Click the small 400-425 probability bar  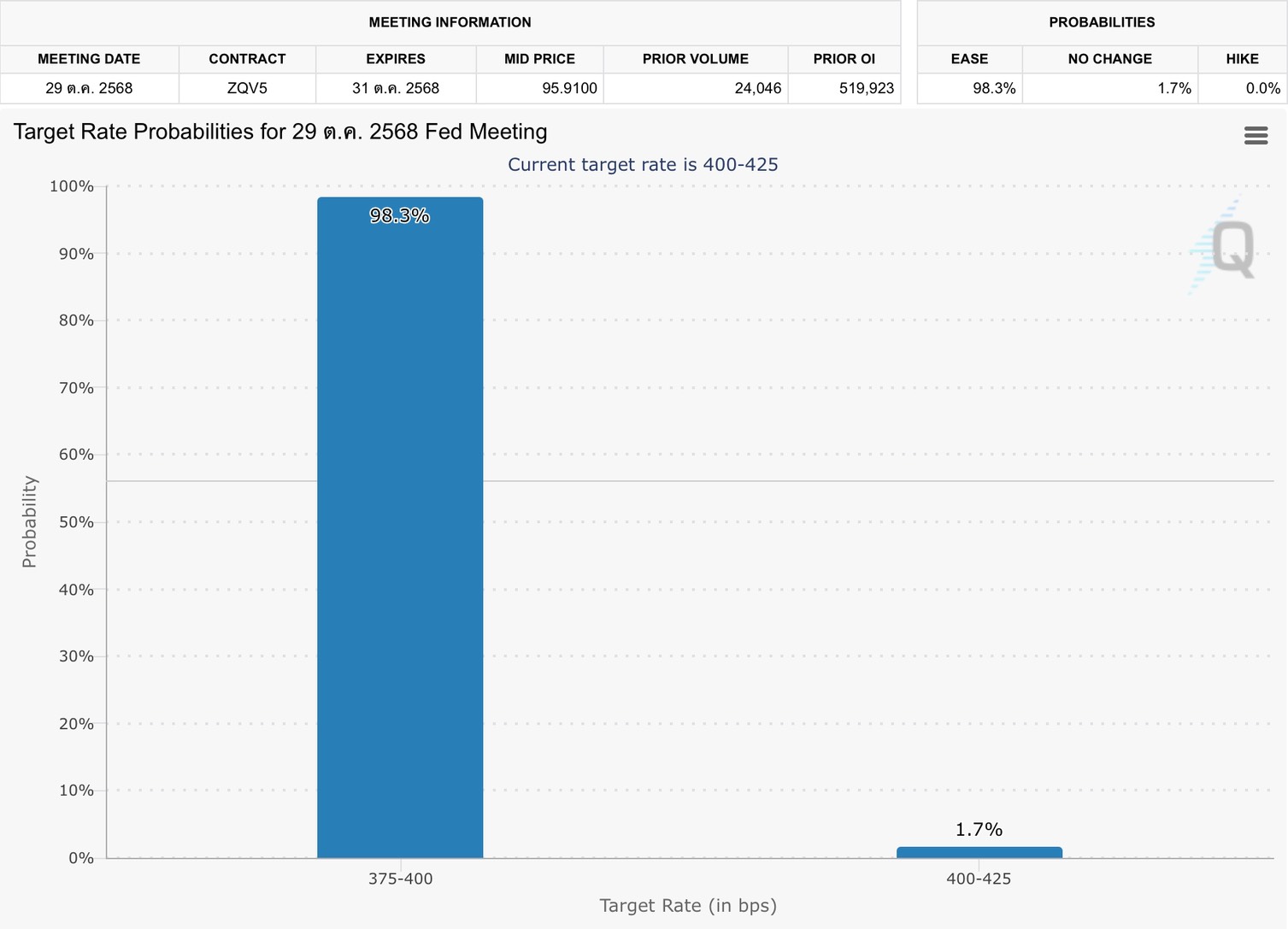tap(979, 852)
